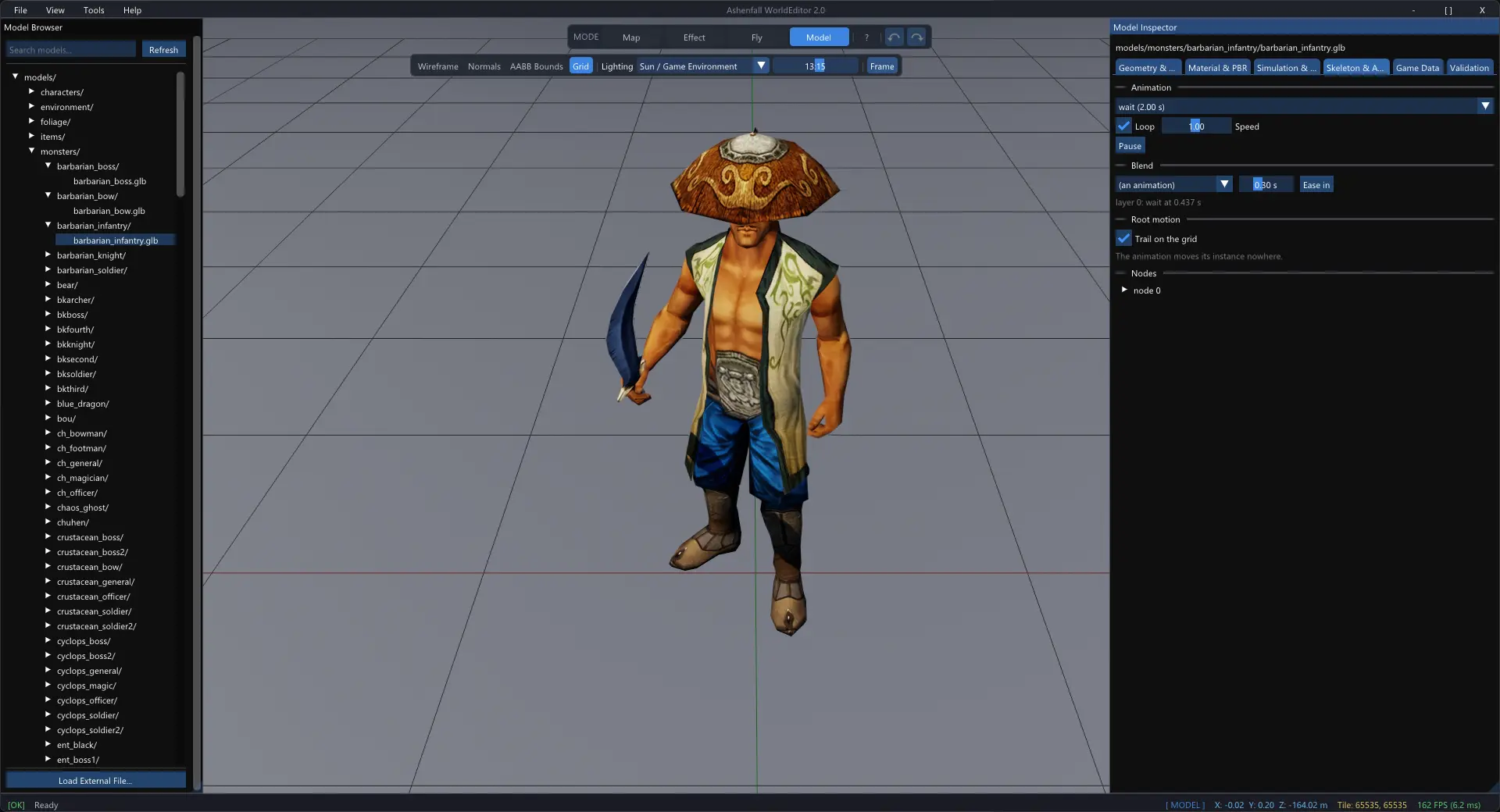This screenshot has height=812, width=1500.
Task: Open the Material & PBR tab
Action: coord(1217,68)
